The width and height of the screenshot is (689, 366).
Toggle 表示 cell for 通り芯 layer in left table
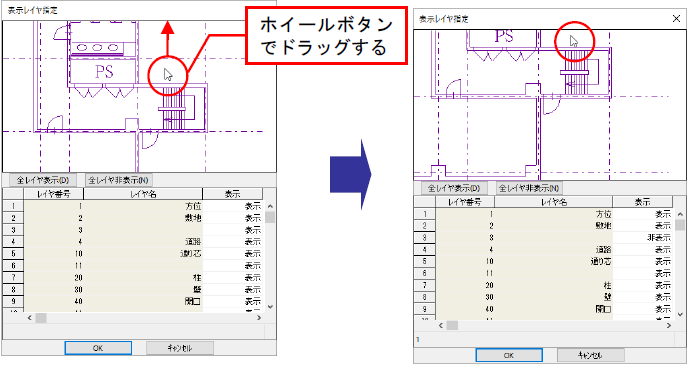232,254
